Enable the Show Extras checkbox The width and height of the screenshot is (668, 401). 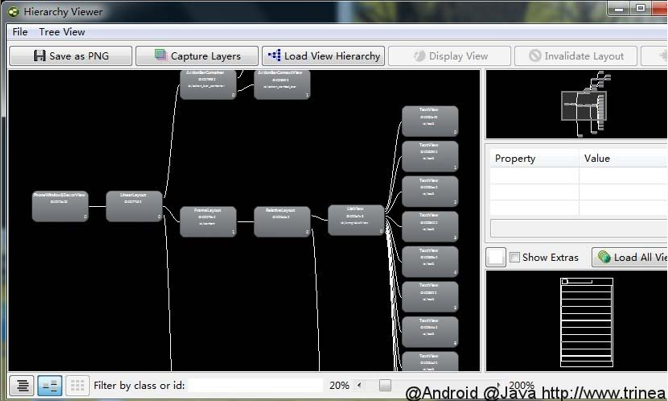pos(515,257)
